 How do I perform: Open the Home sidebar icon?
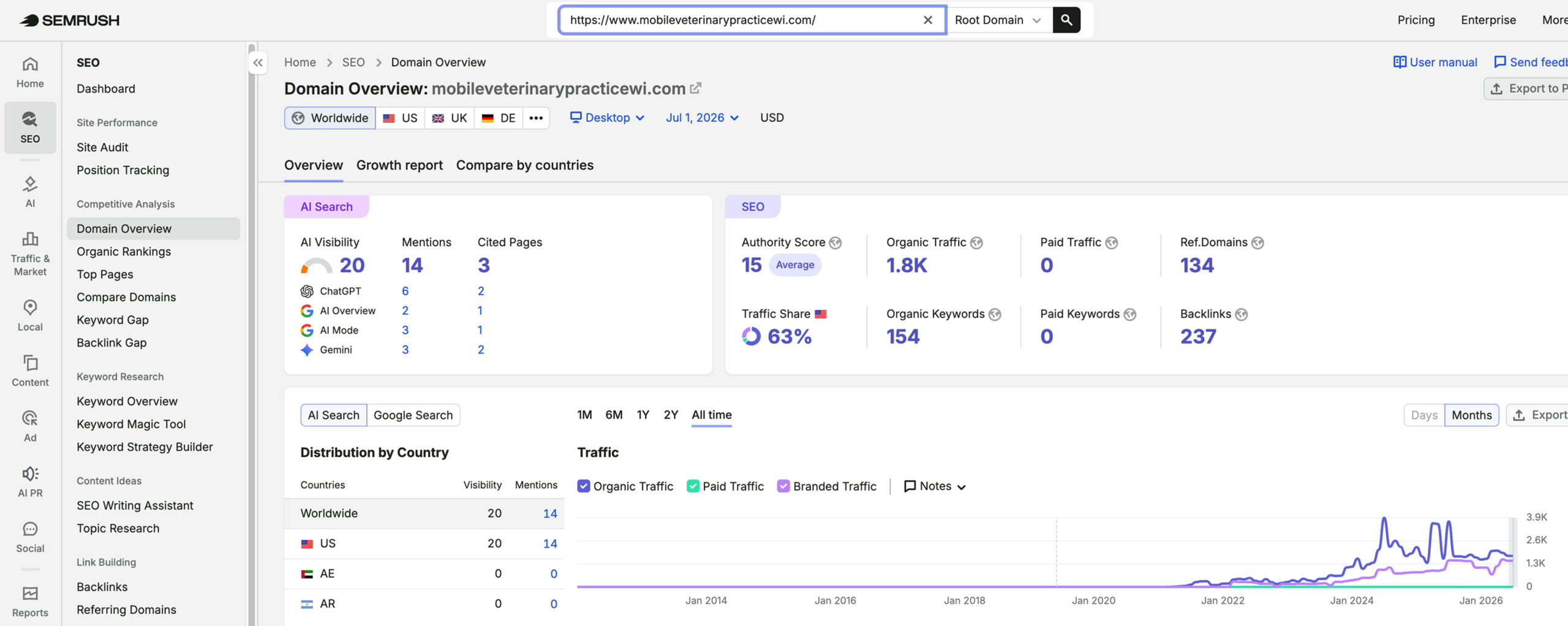[30, 72]
